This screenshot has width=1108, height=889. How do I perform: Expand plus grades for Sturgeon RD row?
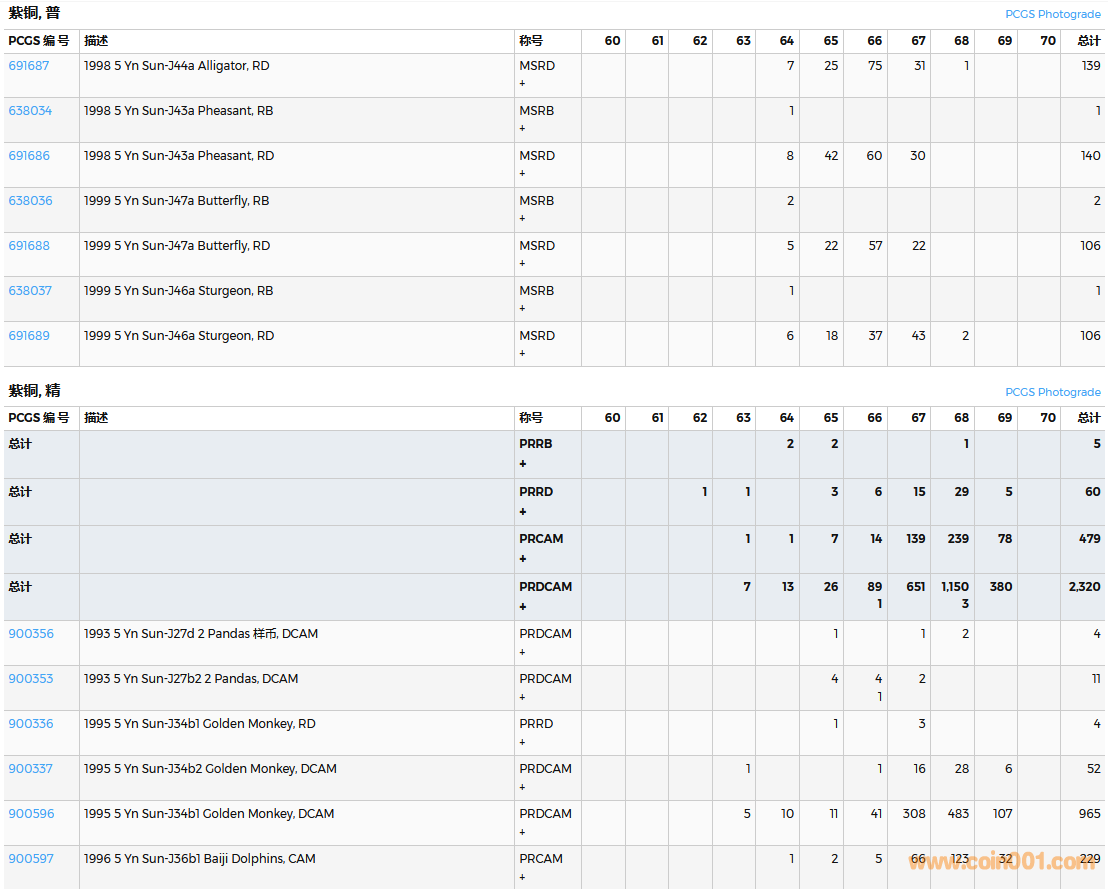click(x=522, y=354)
